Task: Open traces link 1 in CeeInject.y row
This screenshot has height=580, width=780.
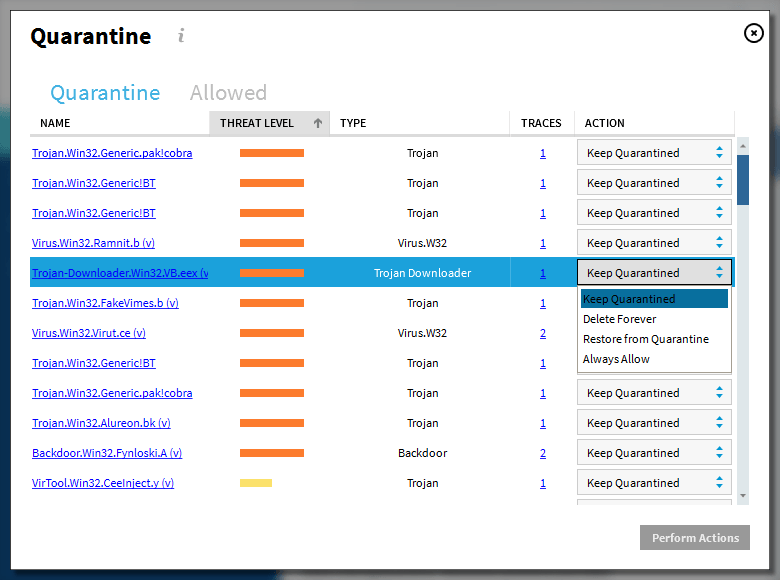Action: pyautogui.click(x=543, y=483)
